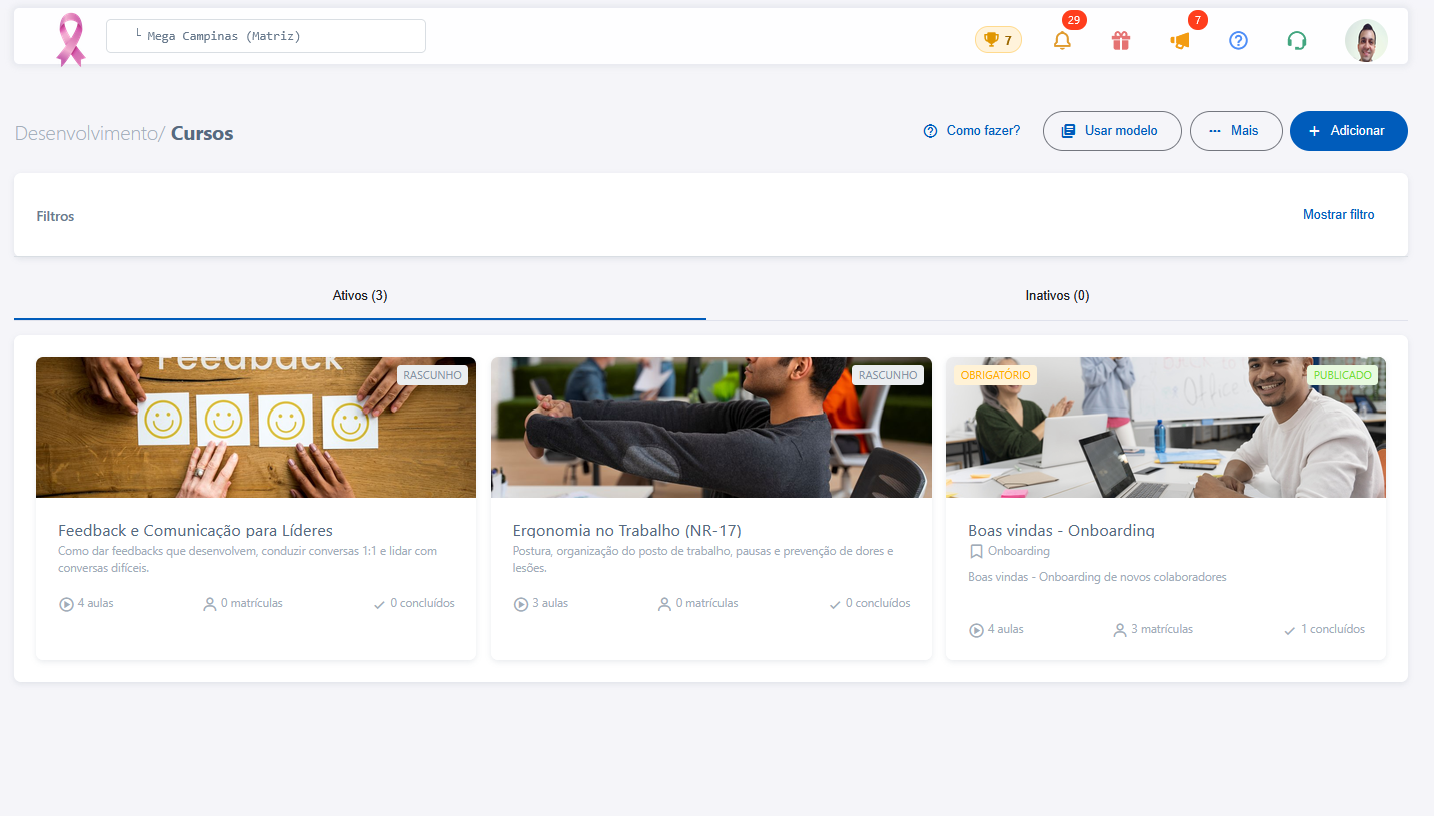The height and width of the screenshot is (816, 1434).
Task: Click '3 aulas' on Ergonomia card
Action: (x=550, y=603)
